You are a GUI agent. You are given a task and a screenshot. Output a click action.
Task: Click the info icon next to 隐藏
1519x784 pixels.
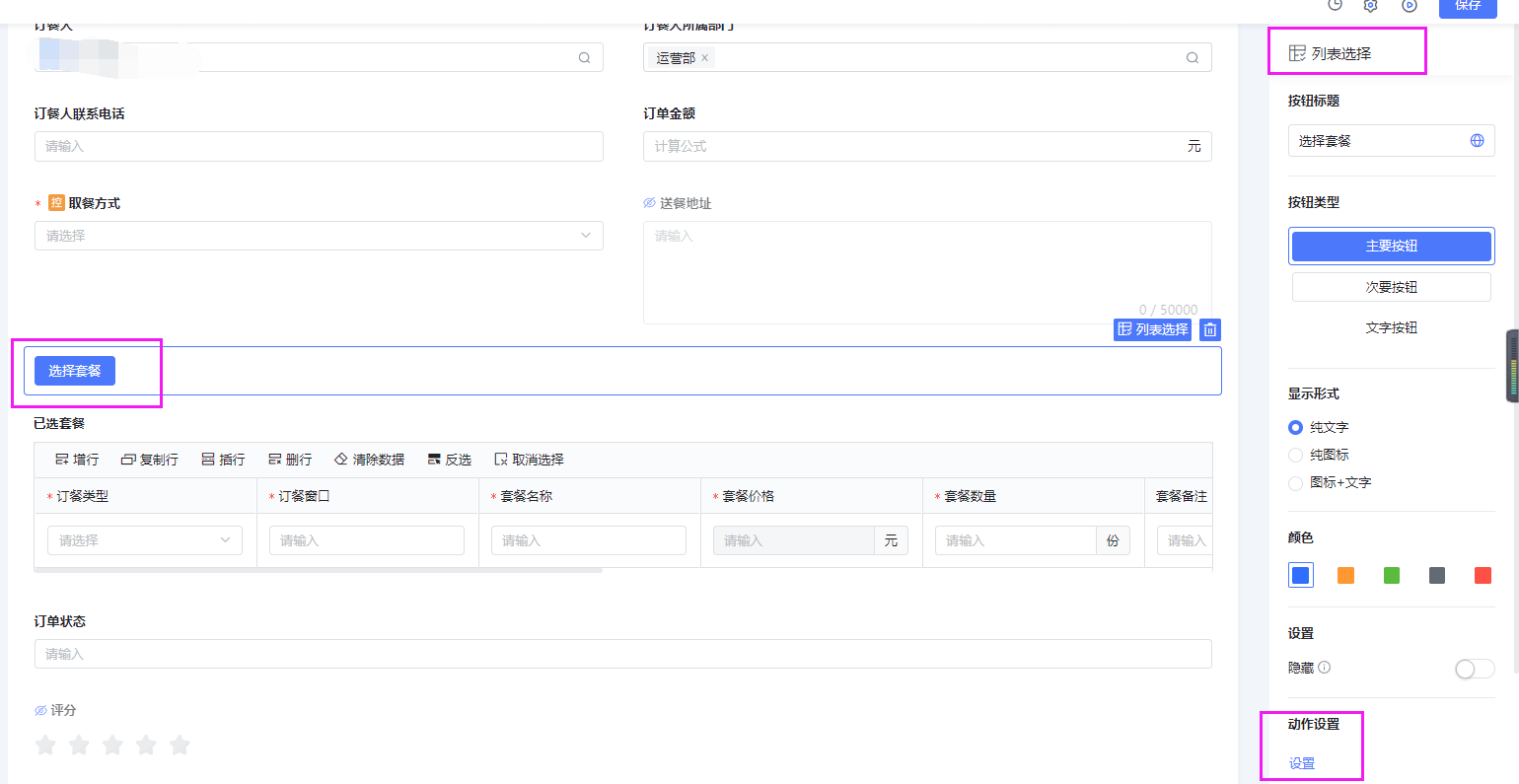[1324, 668]
